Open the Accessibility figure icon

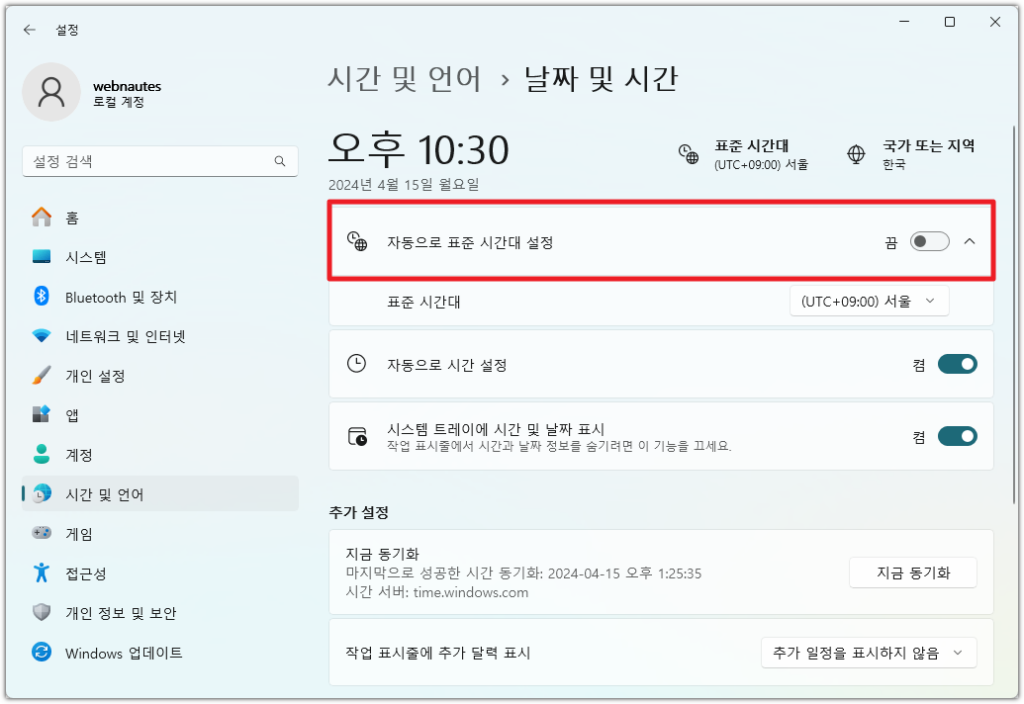(41, 573)
